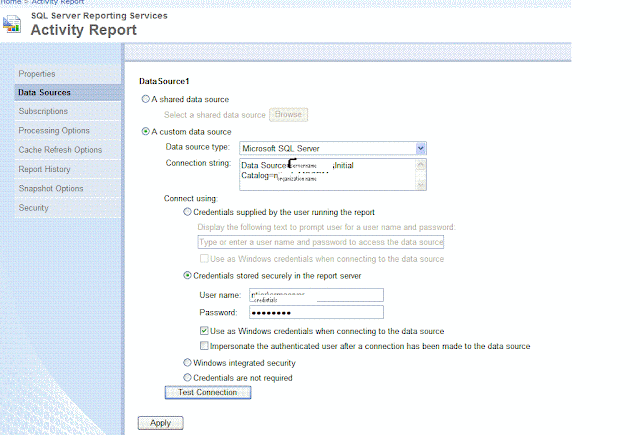Select Windows integrated security option
The height and width of the screenshot is (435, 640).
187,362
